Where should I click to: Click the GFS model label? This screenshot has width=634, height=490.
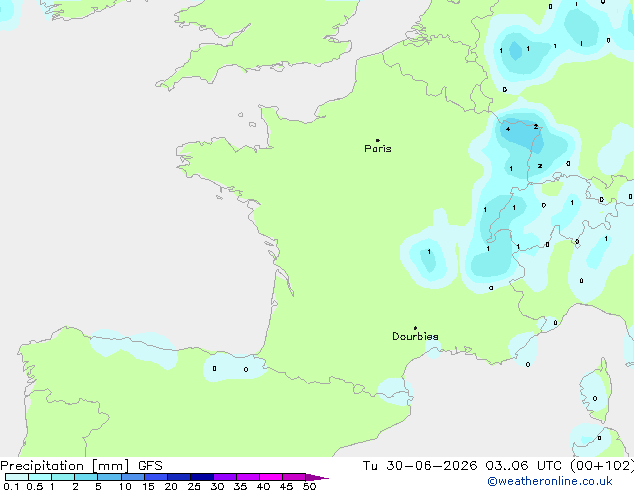(150, 466)
